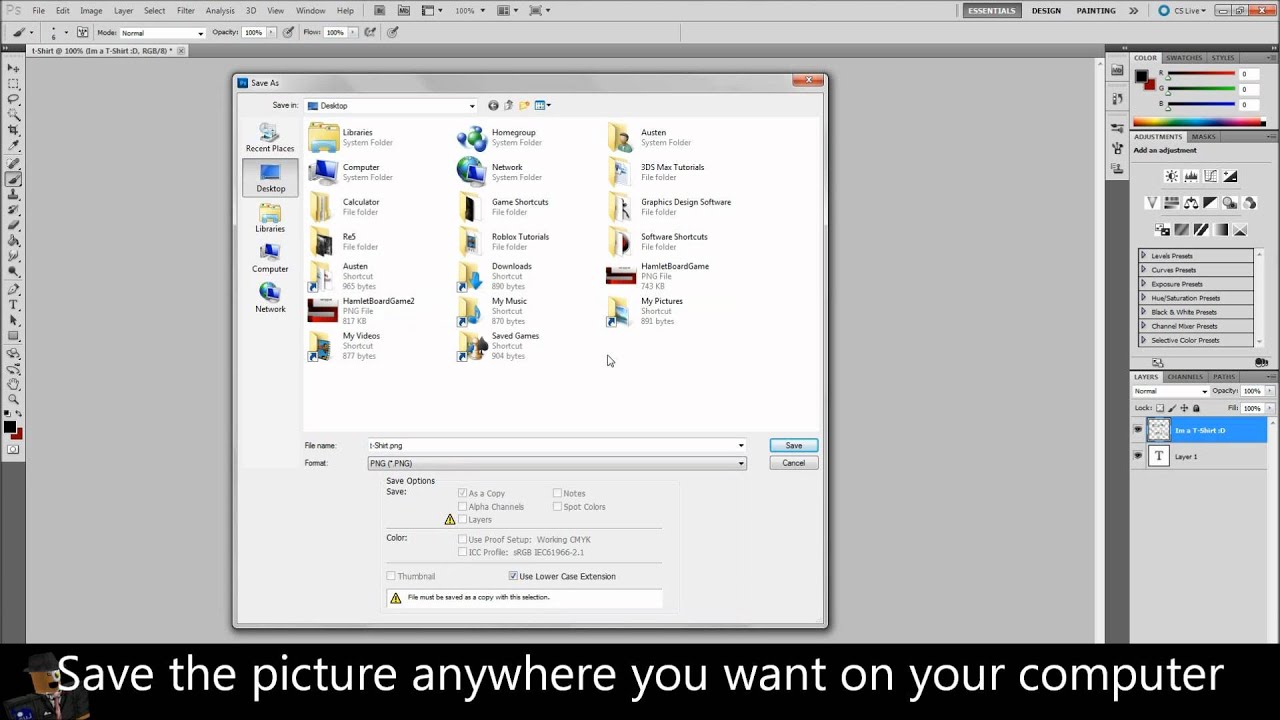Viewport: 1280px width, 720px height.
Task: Select the Eraser tool
Action: (14, 225)
